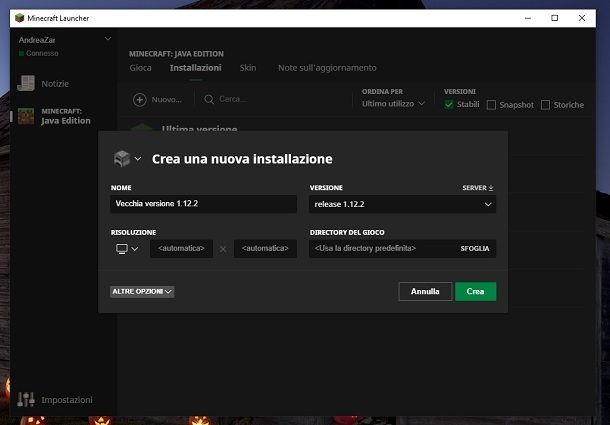Image resolution: width=610 pixels, height=425 pixels.
Task: Expand the AndreaZar account menu
Action: pyautogui.click(x=108, y=39)
